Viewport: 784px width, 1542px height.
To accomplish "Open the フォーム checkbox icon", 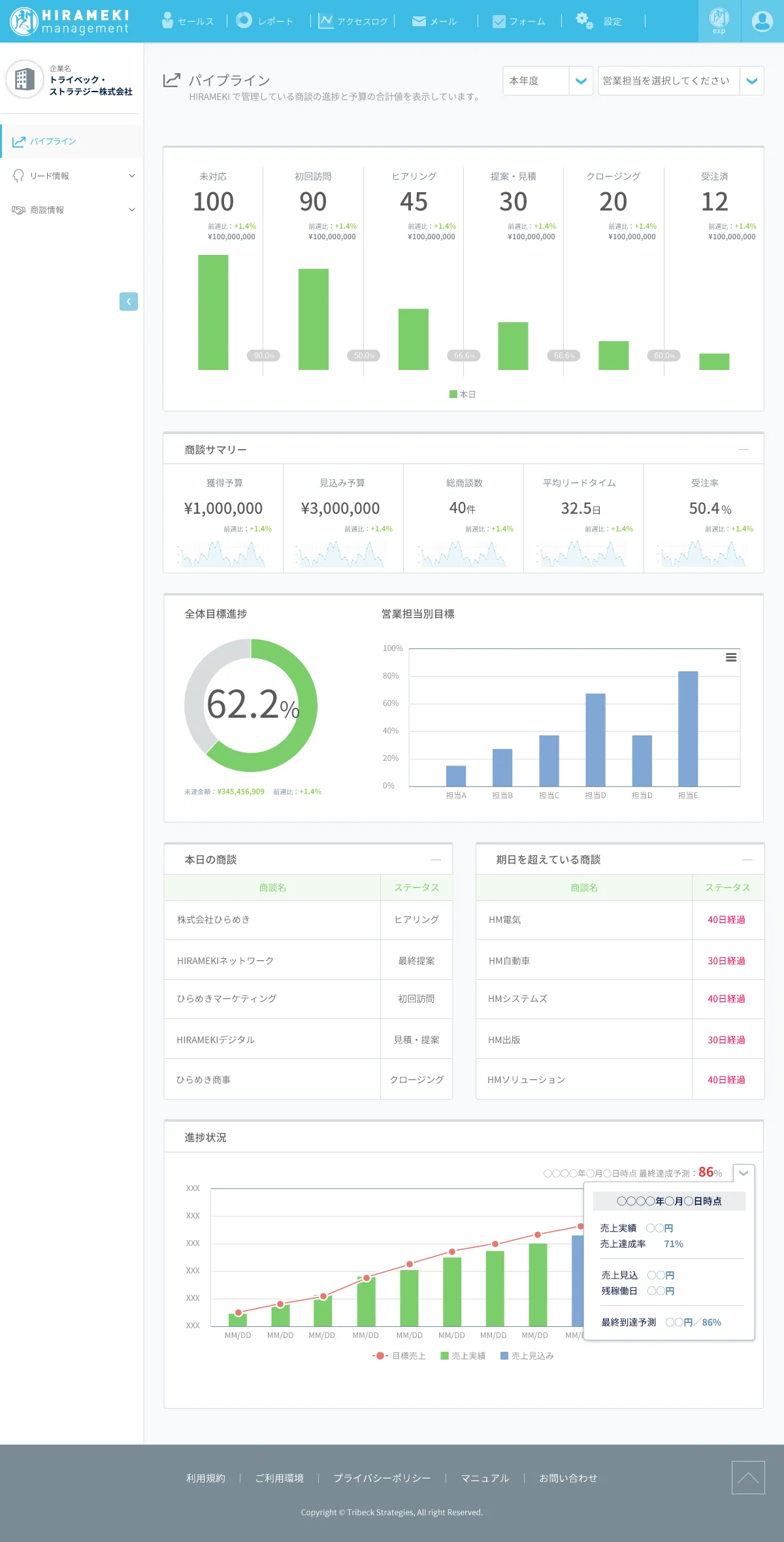I will 499,22.
